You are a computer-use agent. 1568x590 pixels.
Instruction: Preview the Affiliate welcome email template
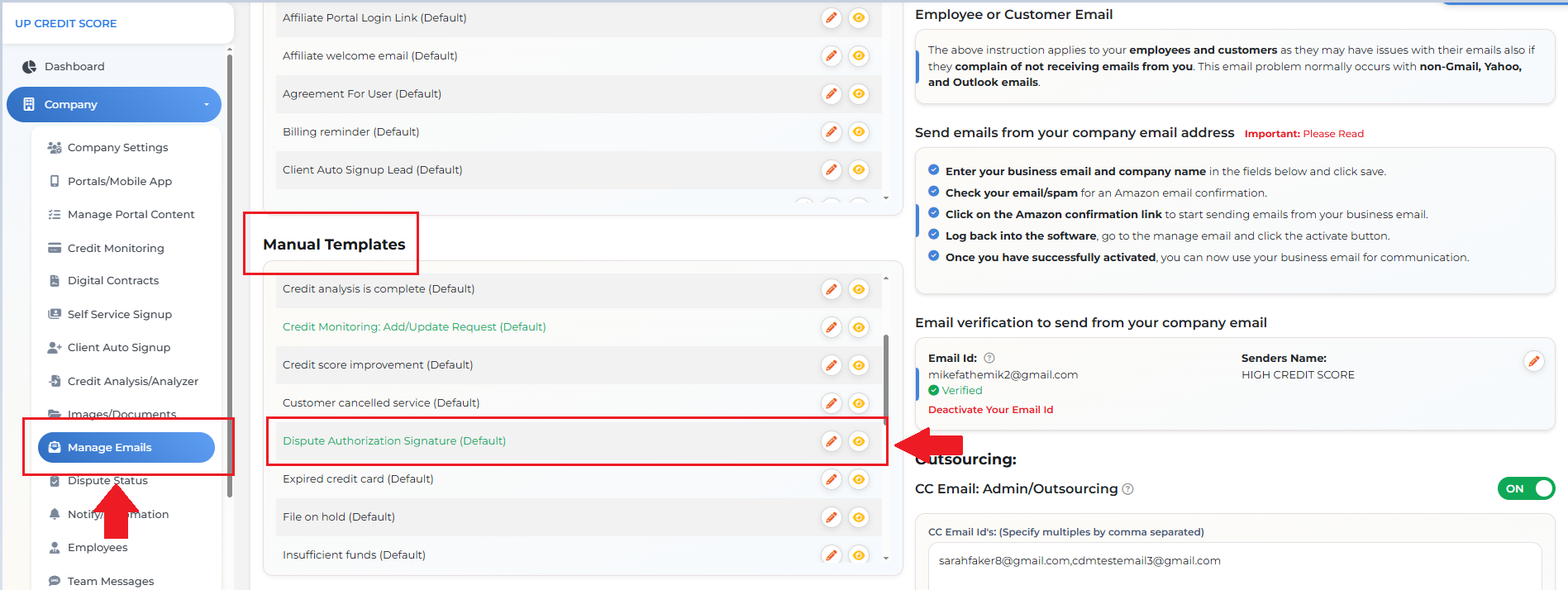(x=859, y=55)
